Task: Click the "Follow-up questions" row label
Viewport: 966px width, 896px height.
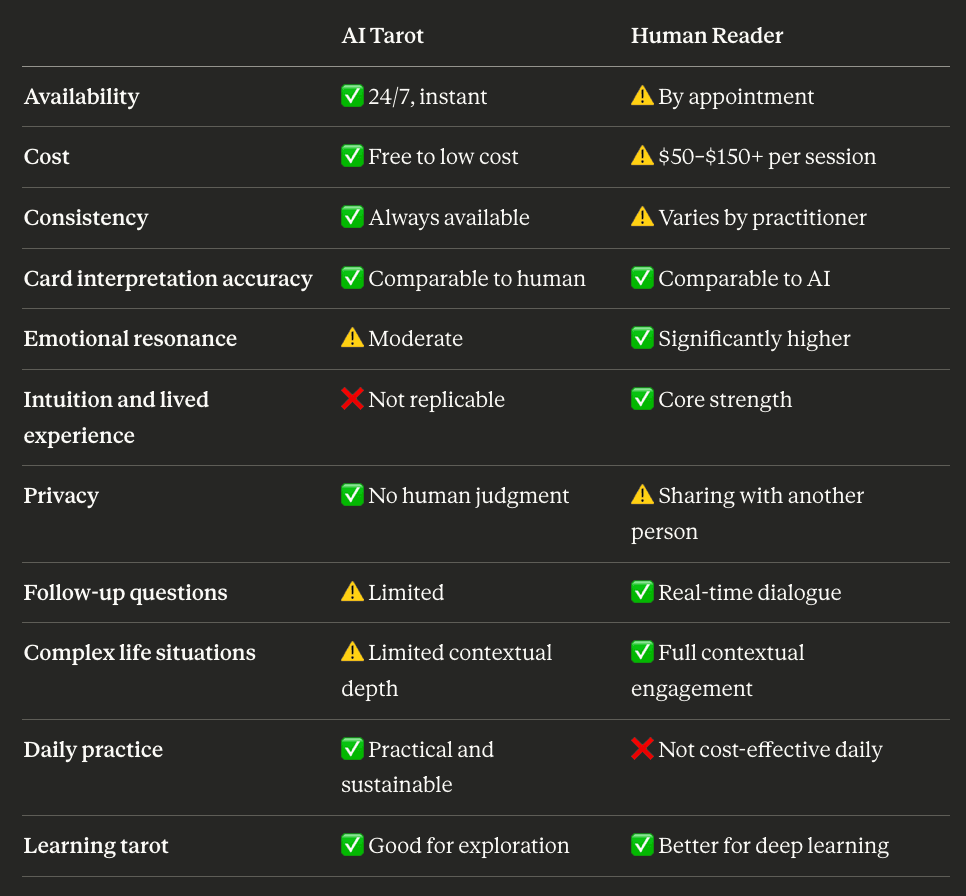Action: (x=125, y=592)
